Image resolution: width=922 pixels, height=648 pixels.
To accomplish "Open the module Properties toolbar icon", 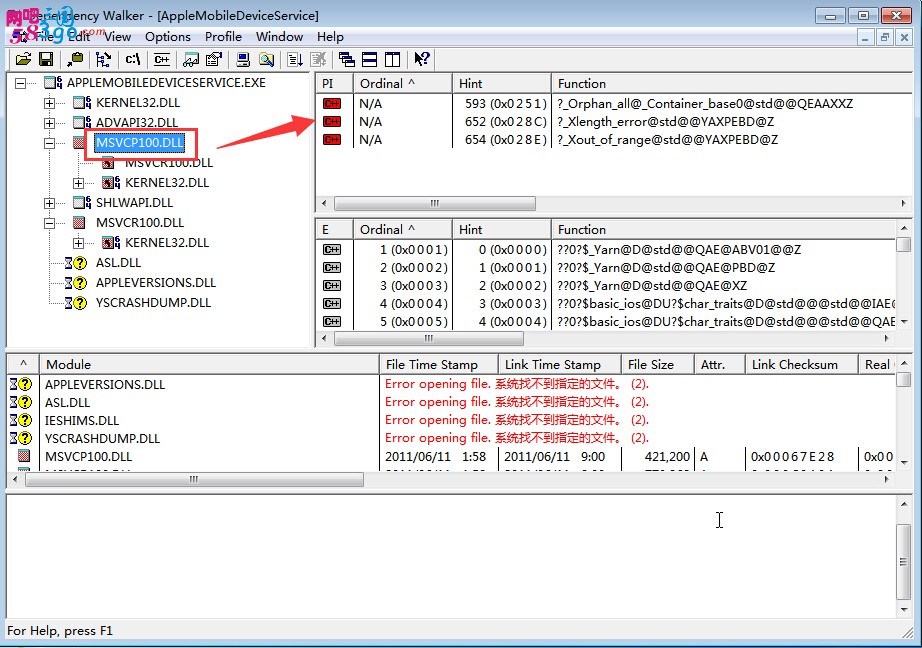I will tap(214, 59).
